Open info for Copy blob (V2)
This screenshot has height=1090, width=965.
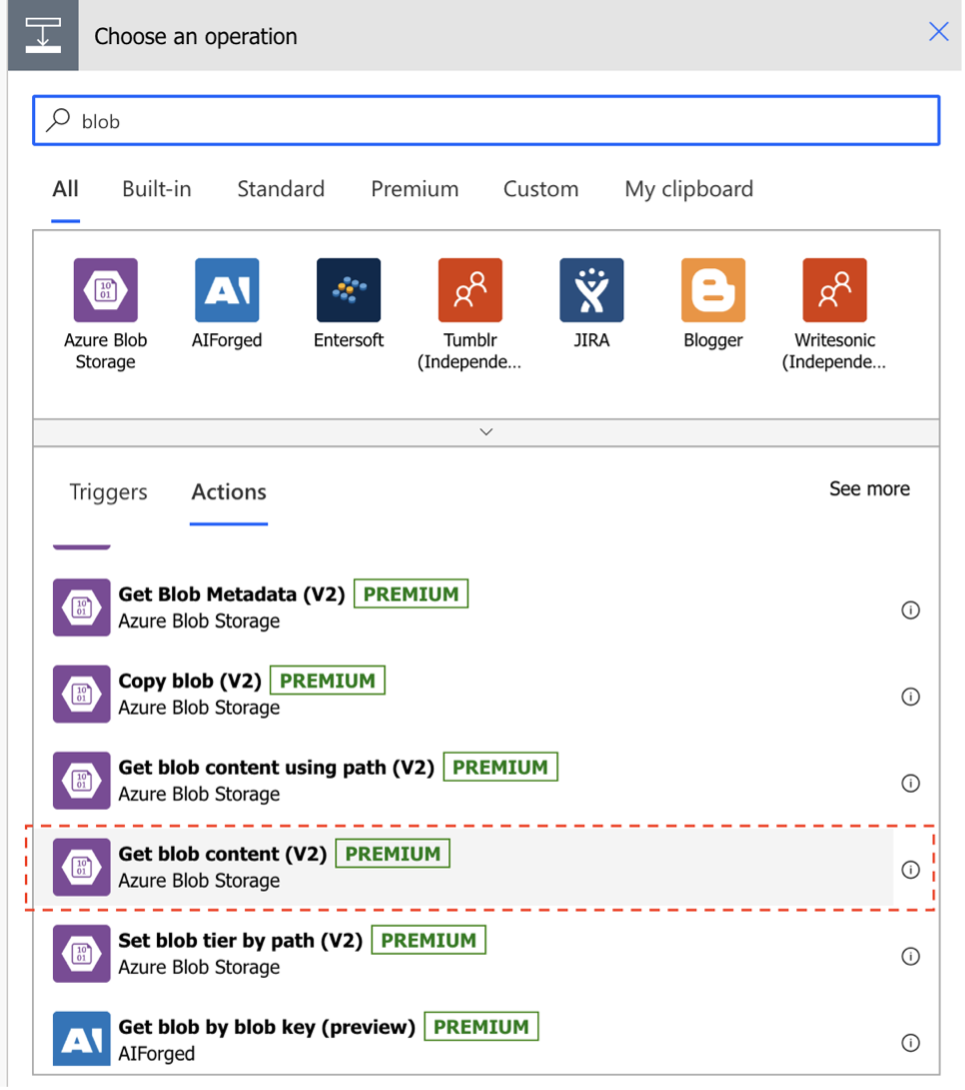pos(910,697)
